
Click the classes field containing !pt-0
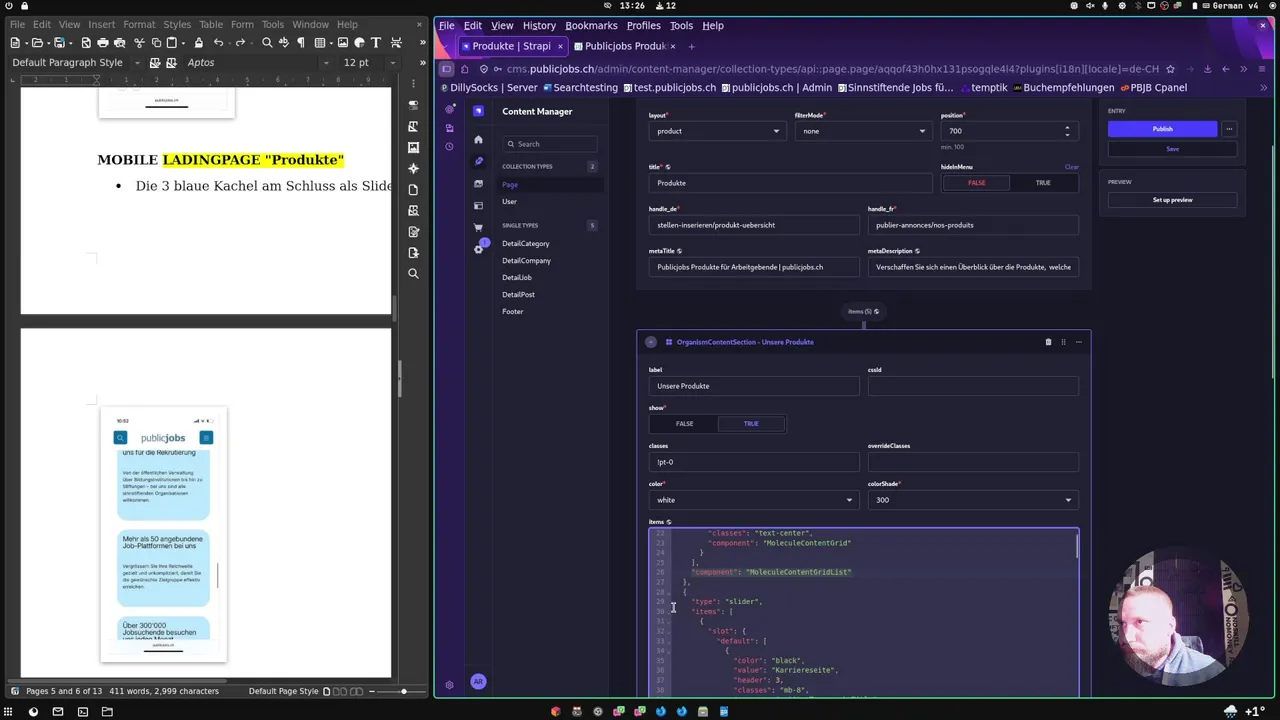coord(754,462)
